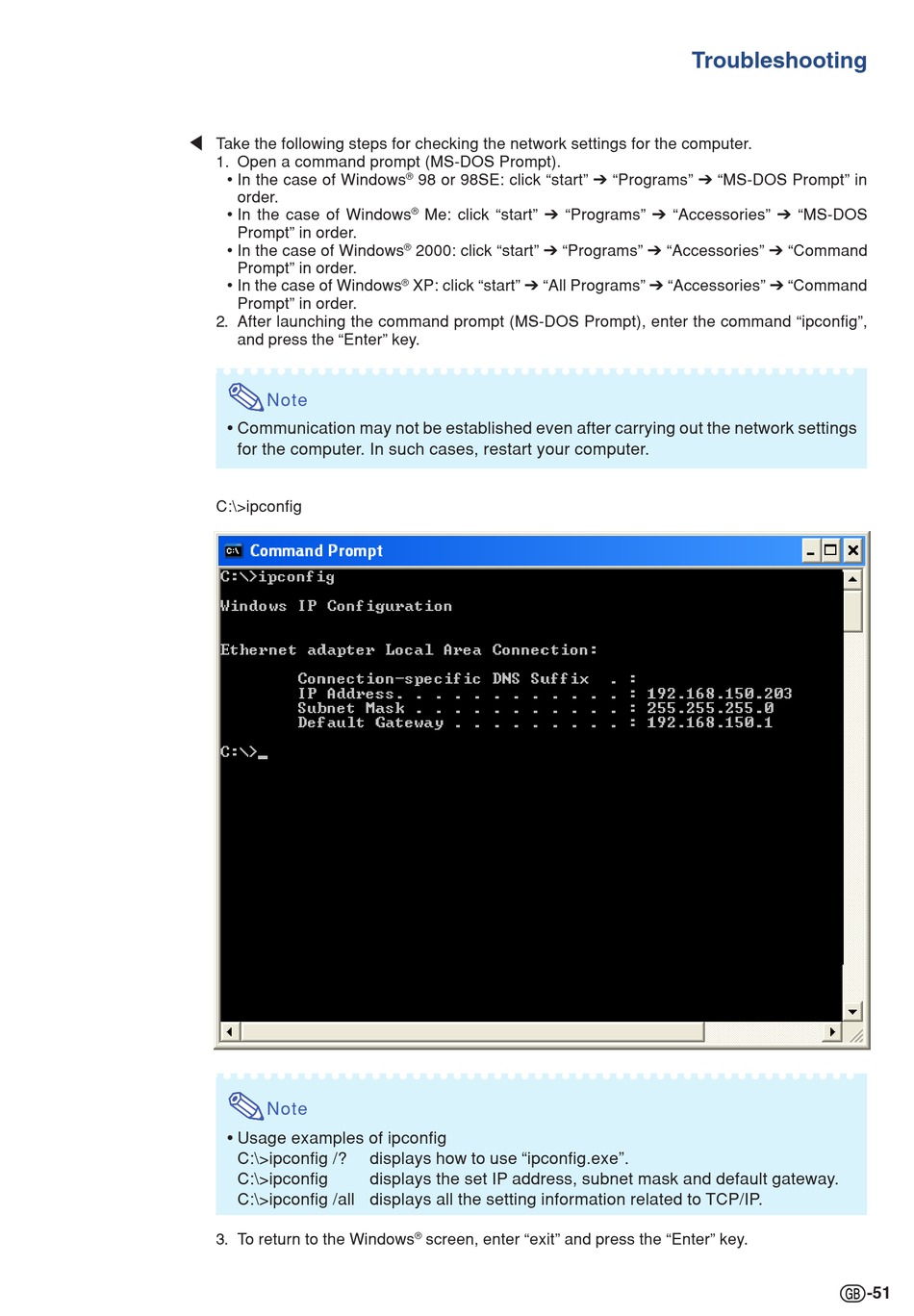The image size is (914, 1316).
Task: Click 'Ethernet adapter Local Area Connection:' line
Action: click(409, 650)
